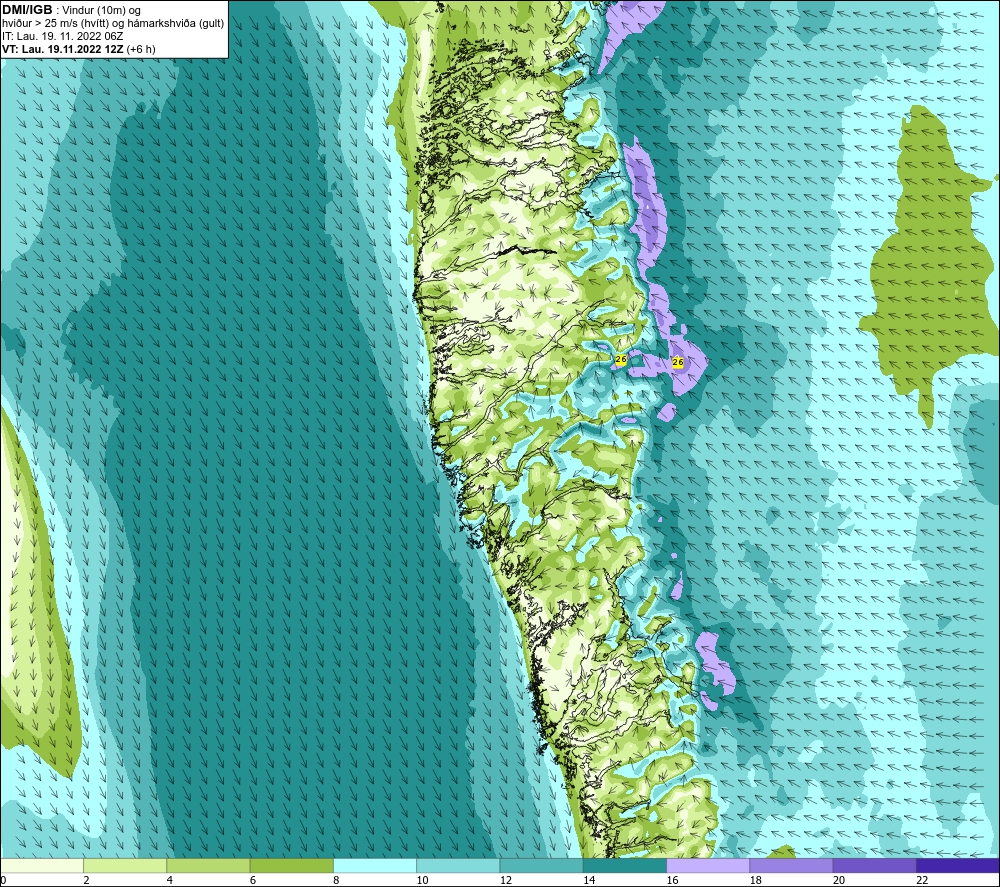Click the 12–14 m/s teal color band

tap(541, 865)
